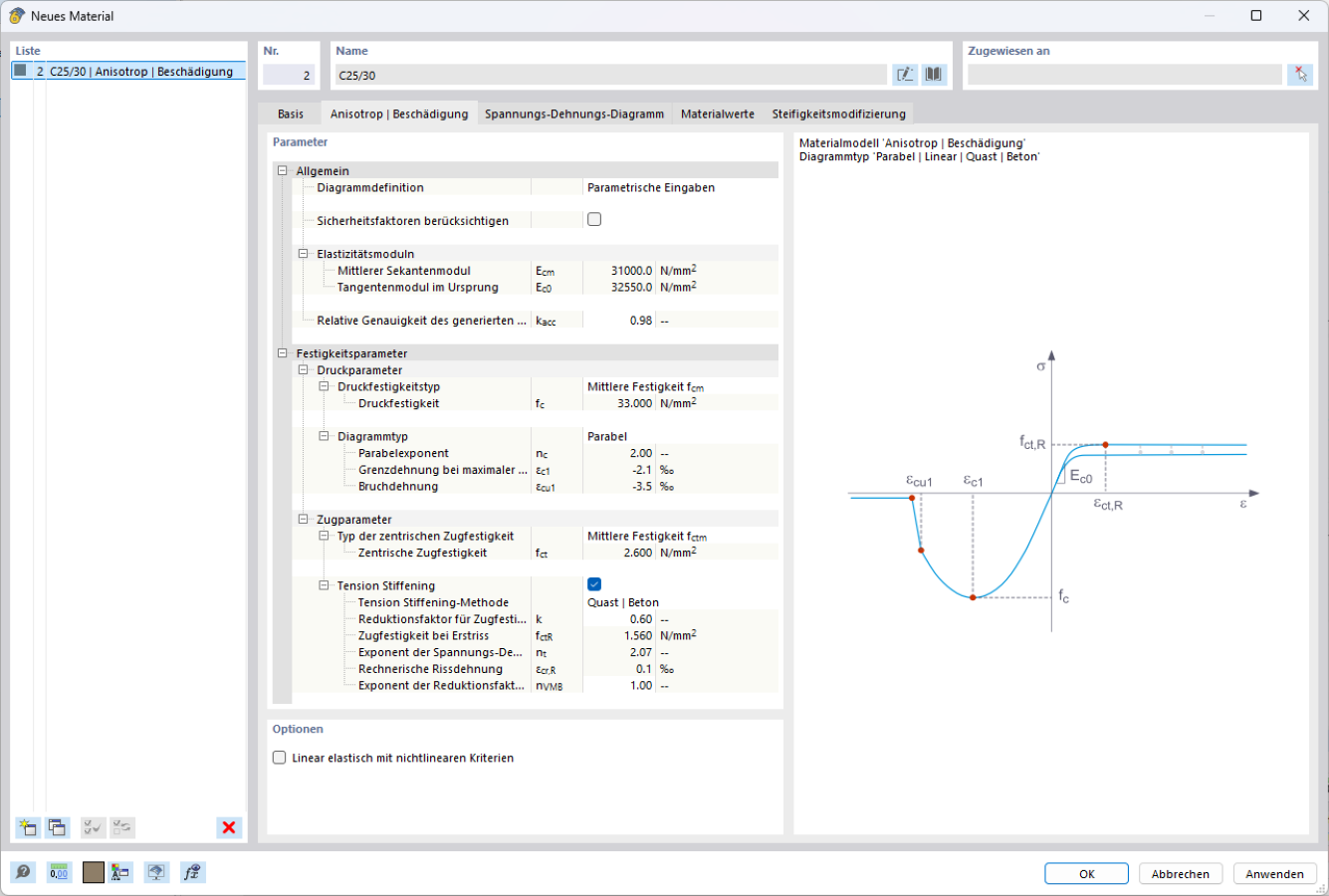Open the Steifigkeitsmodifizierung tab
Image resolution: width=1329 pixels, height=896 pixels.
point(839,113)
